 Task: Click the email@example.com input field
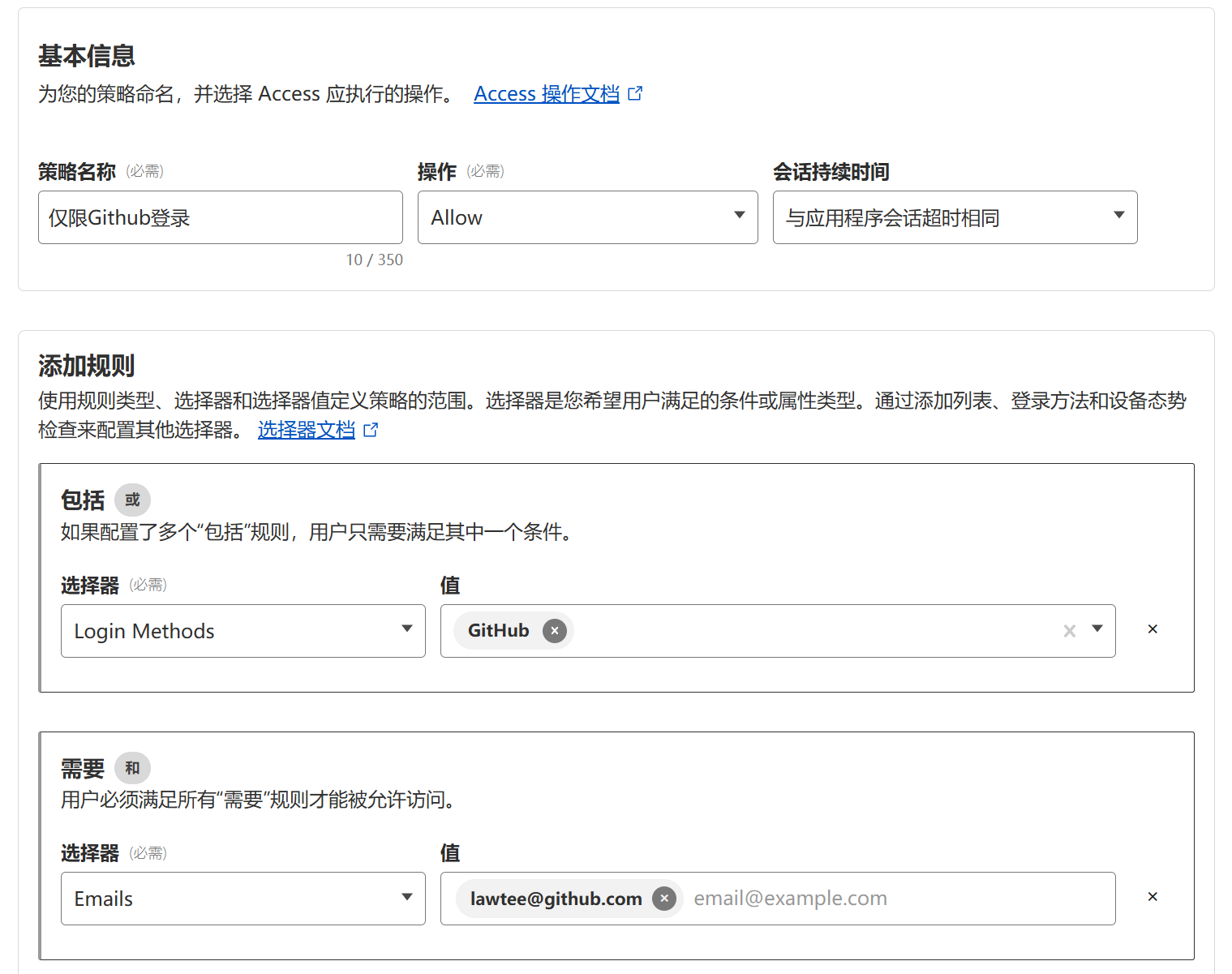892,899
